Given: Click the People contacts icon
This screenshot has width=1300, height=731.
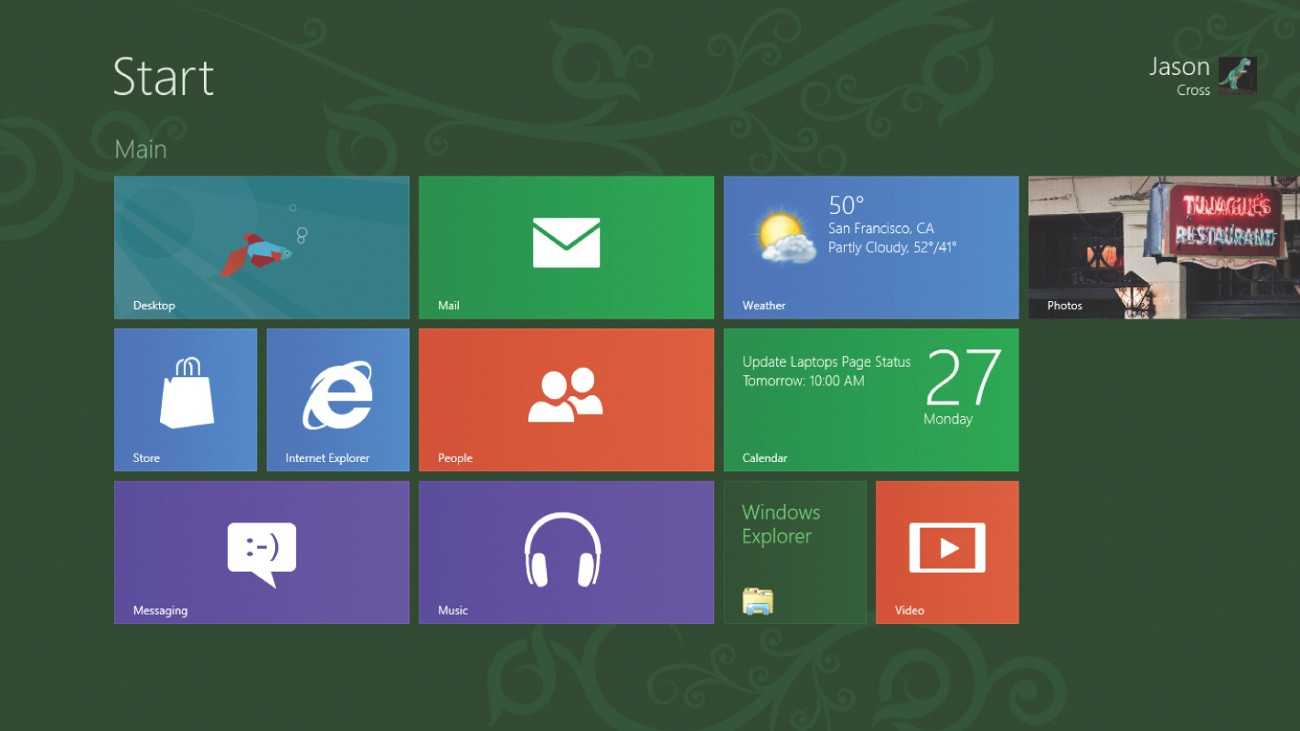Looking at the screenshot, I should (x=566, y=395).
